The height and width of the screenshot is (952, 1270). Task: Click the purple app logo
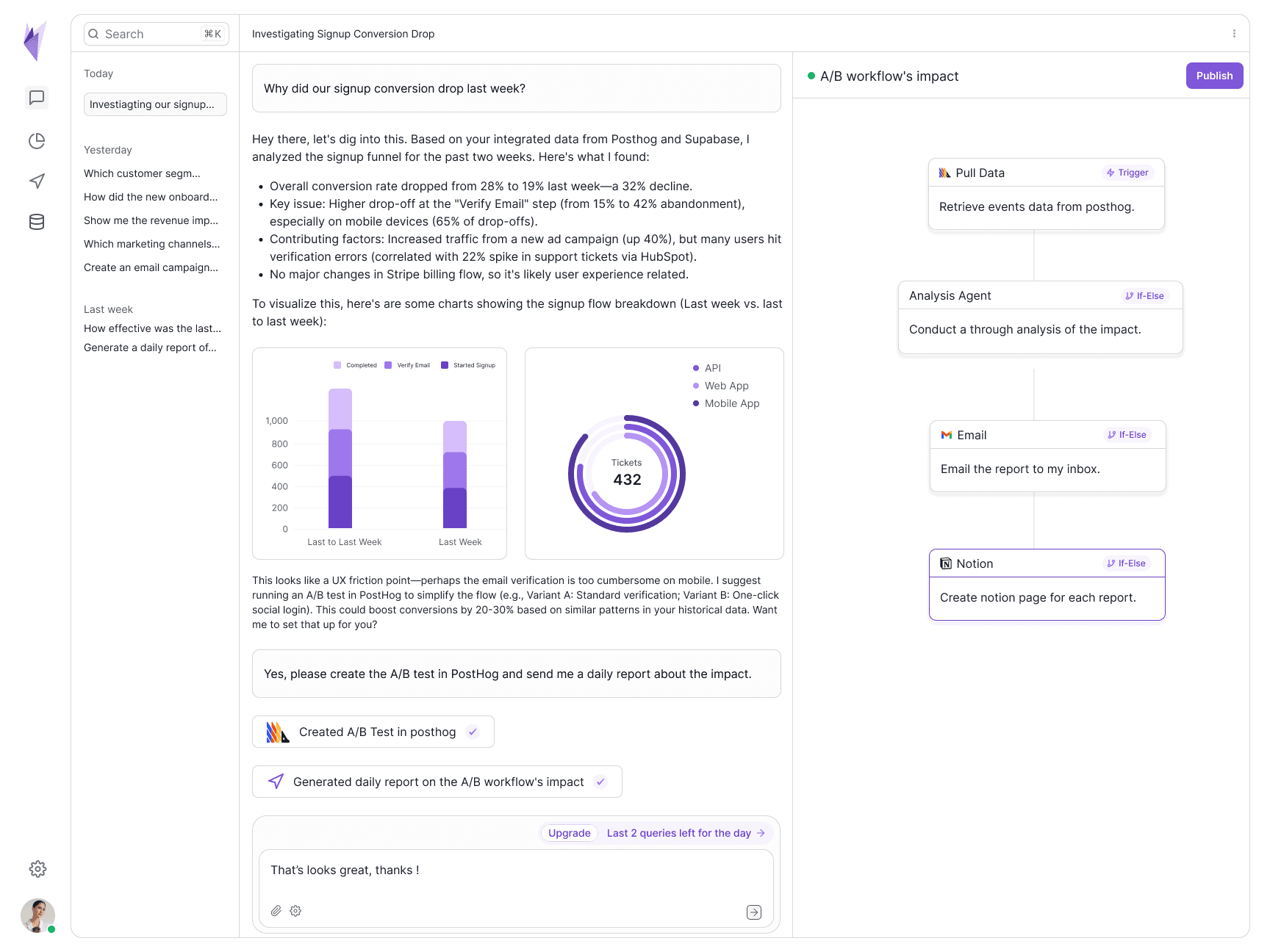[x=35, y=41]
